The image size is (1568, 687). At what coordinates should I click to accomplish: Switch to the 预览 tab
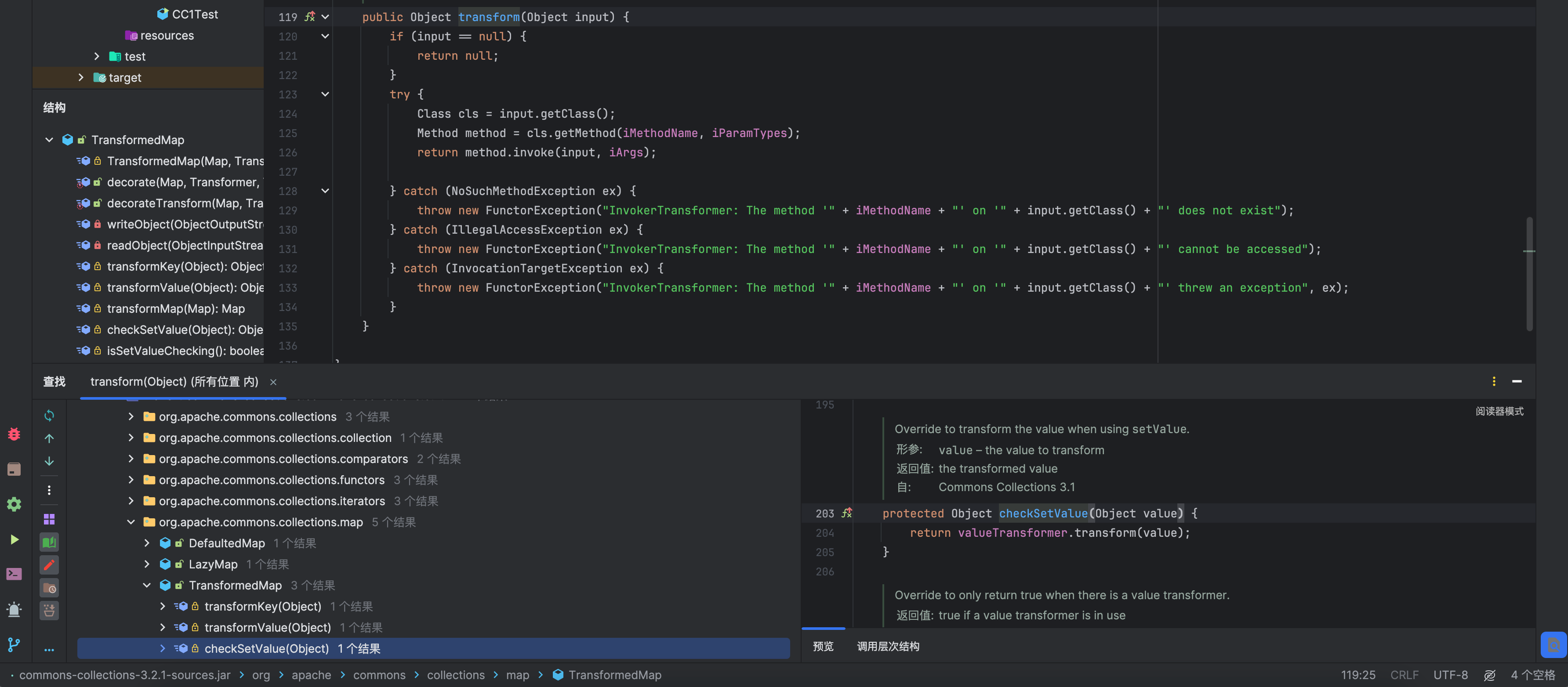tap(823, 646)
